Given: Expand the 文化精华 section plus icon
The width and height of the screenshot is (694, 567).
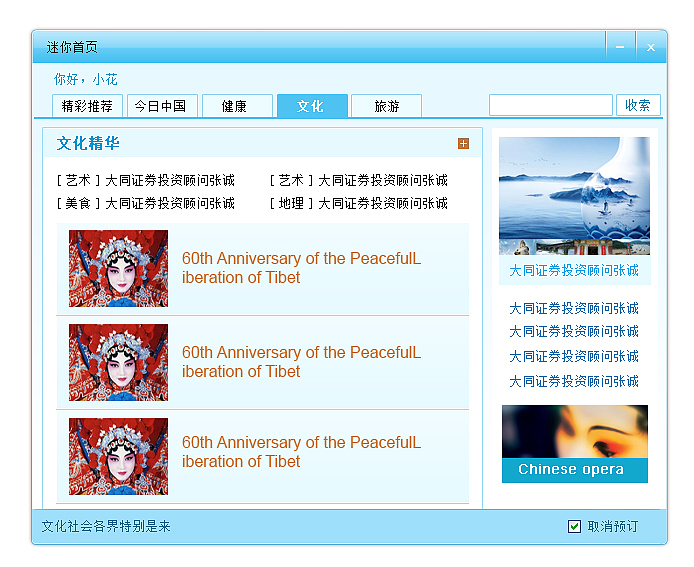Looking at the screenshot, I should tap(463, 143).
